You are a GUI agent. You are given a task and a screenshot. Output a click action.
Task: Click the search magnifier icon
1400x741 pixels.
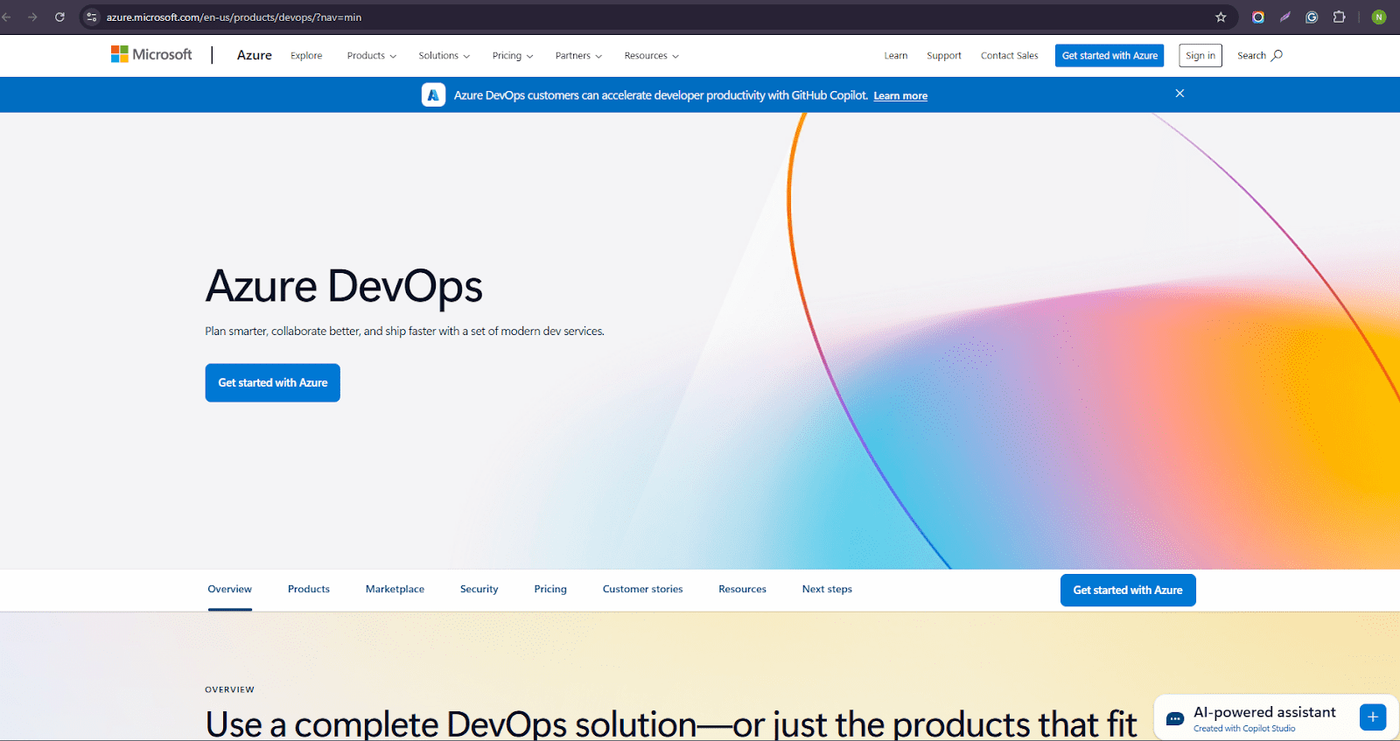(1277, 56)
